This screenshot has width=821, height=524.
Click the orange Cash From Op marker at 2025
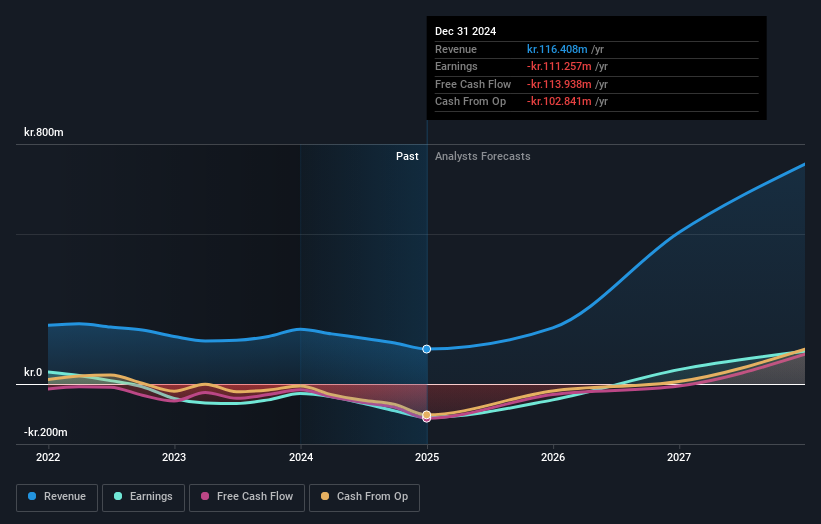coord(427,415)
